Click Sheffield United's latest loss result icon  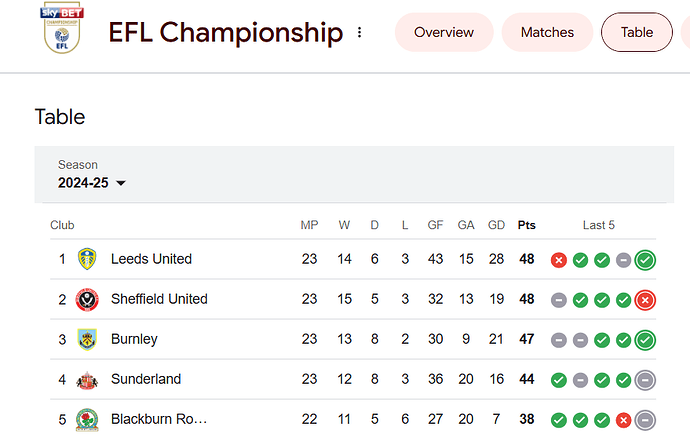pyautogui.click(x=645, y=300)
